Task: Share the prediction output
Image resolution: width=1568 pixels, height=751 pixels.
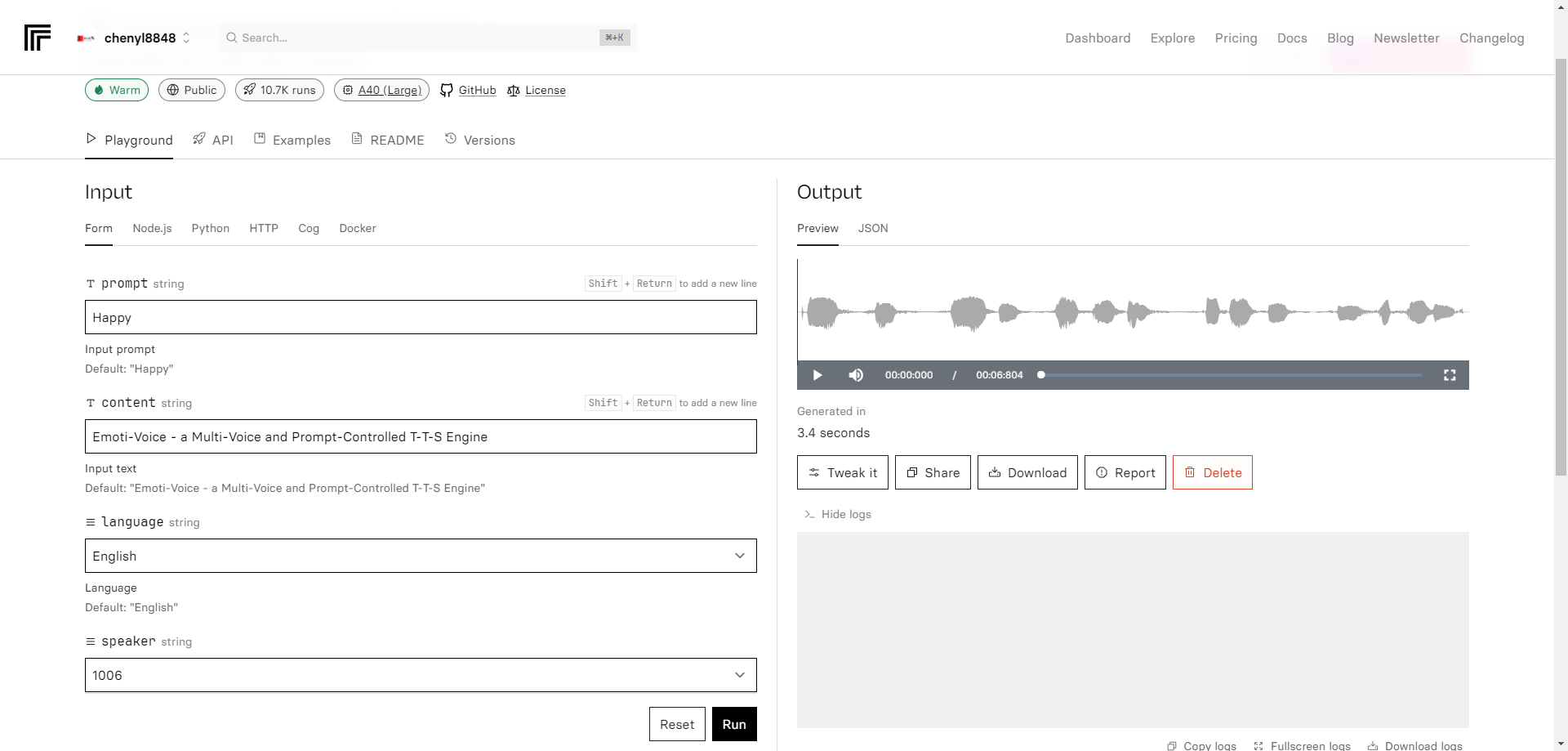Action: pos(933,472)
